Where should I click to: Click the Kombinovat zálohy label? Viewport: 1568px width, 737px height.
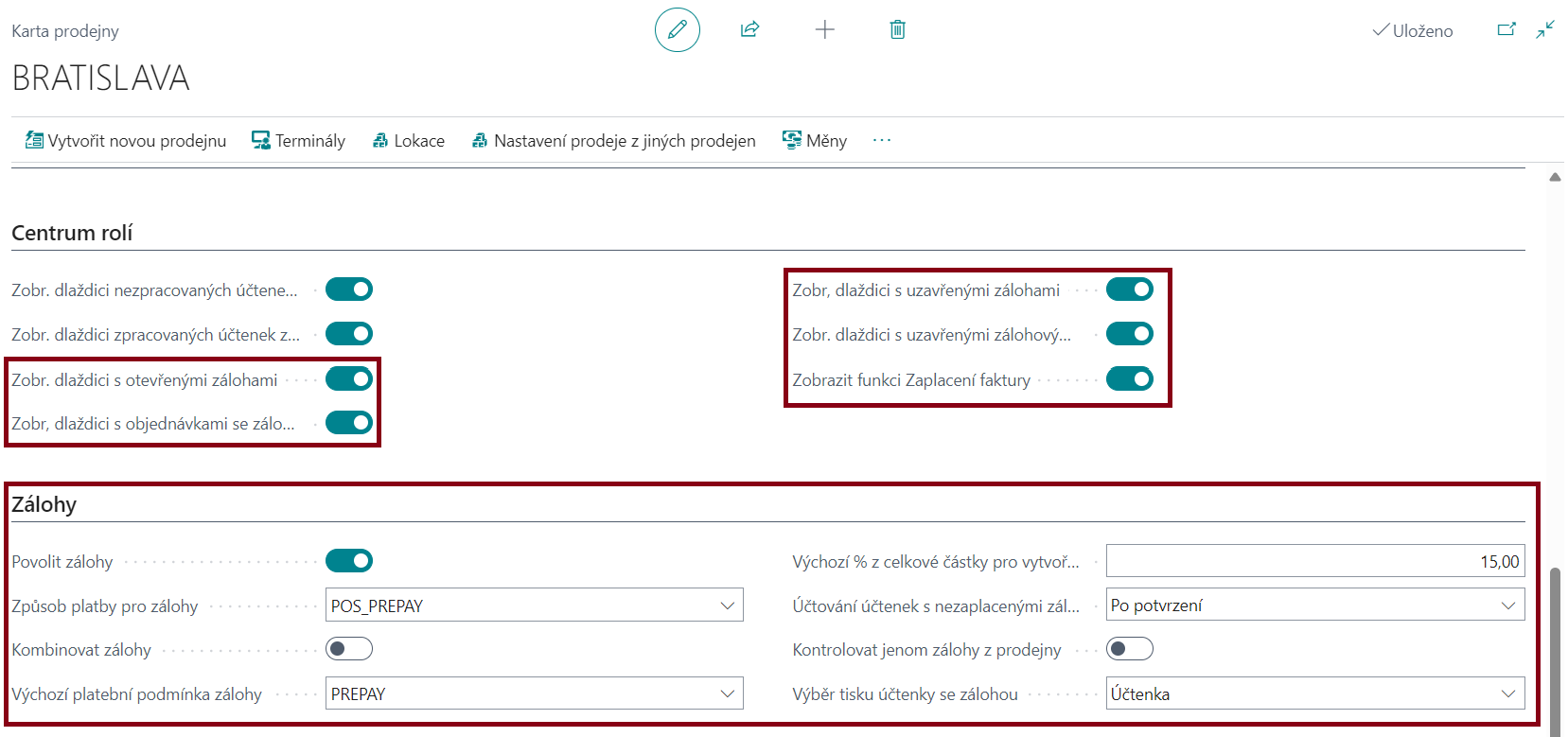tap(81, 650)
